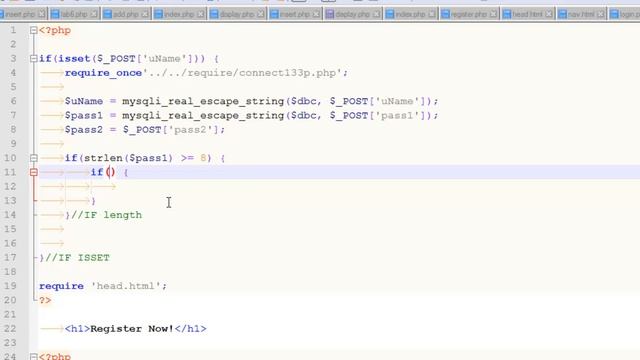
Task: Fold the red-marked if block at line 11
Action: pyautogui.click(x=34, y=172)
